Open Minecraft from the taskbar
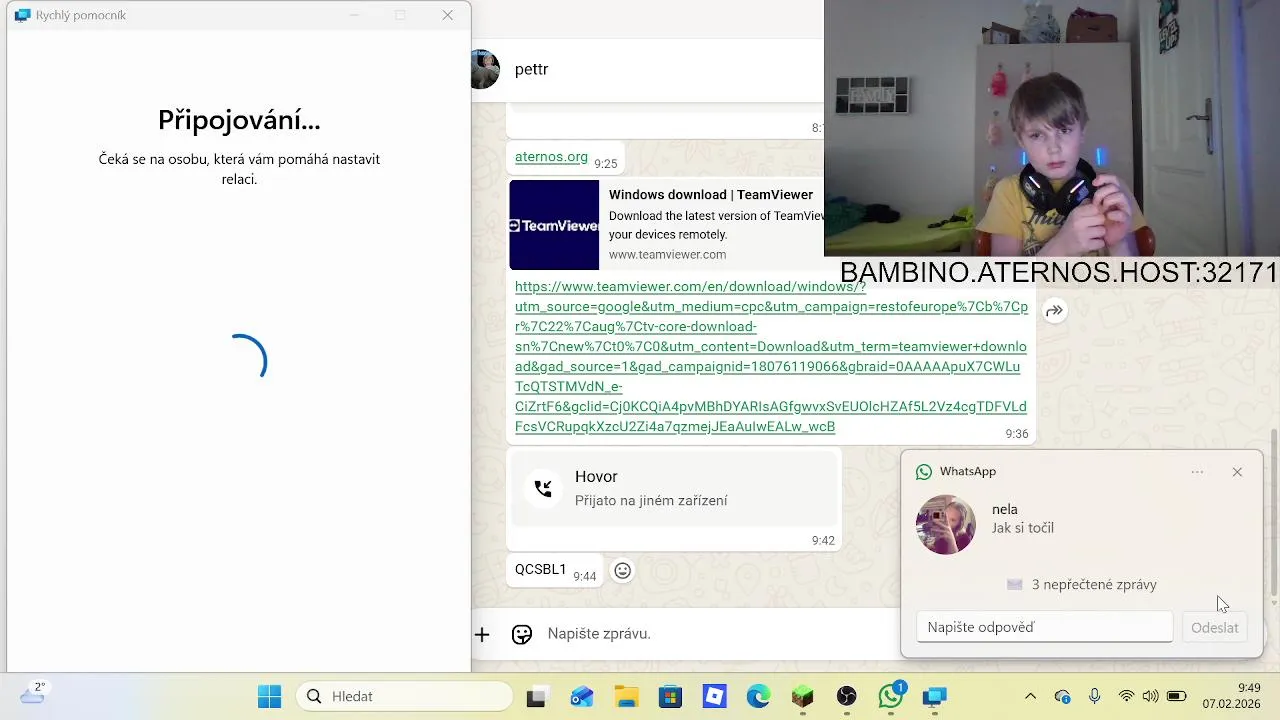The image size is (1280, 720). (x=802, y=697)
